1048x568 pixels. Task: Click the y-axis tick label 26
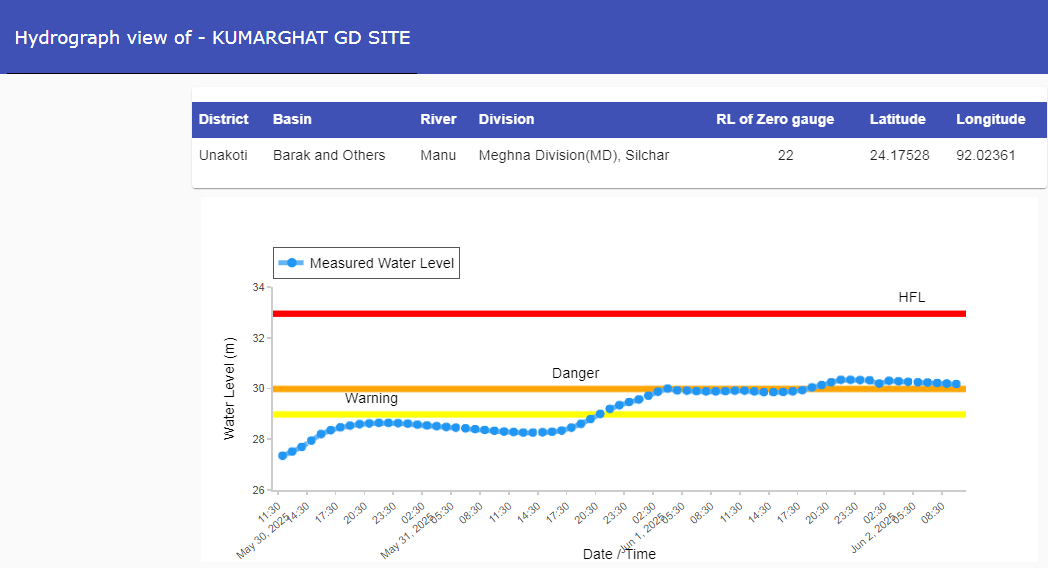click(x=258, y=490)
